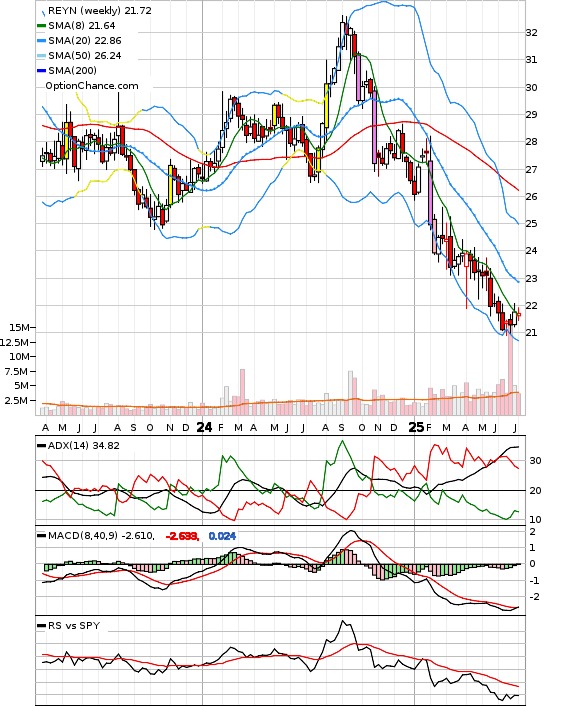This screenshot has width=566, height=706.
Task: Click the blue SMA(20) legend swatch
Action: click(x=41, y=41)
